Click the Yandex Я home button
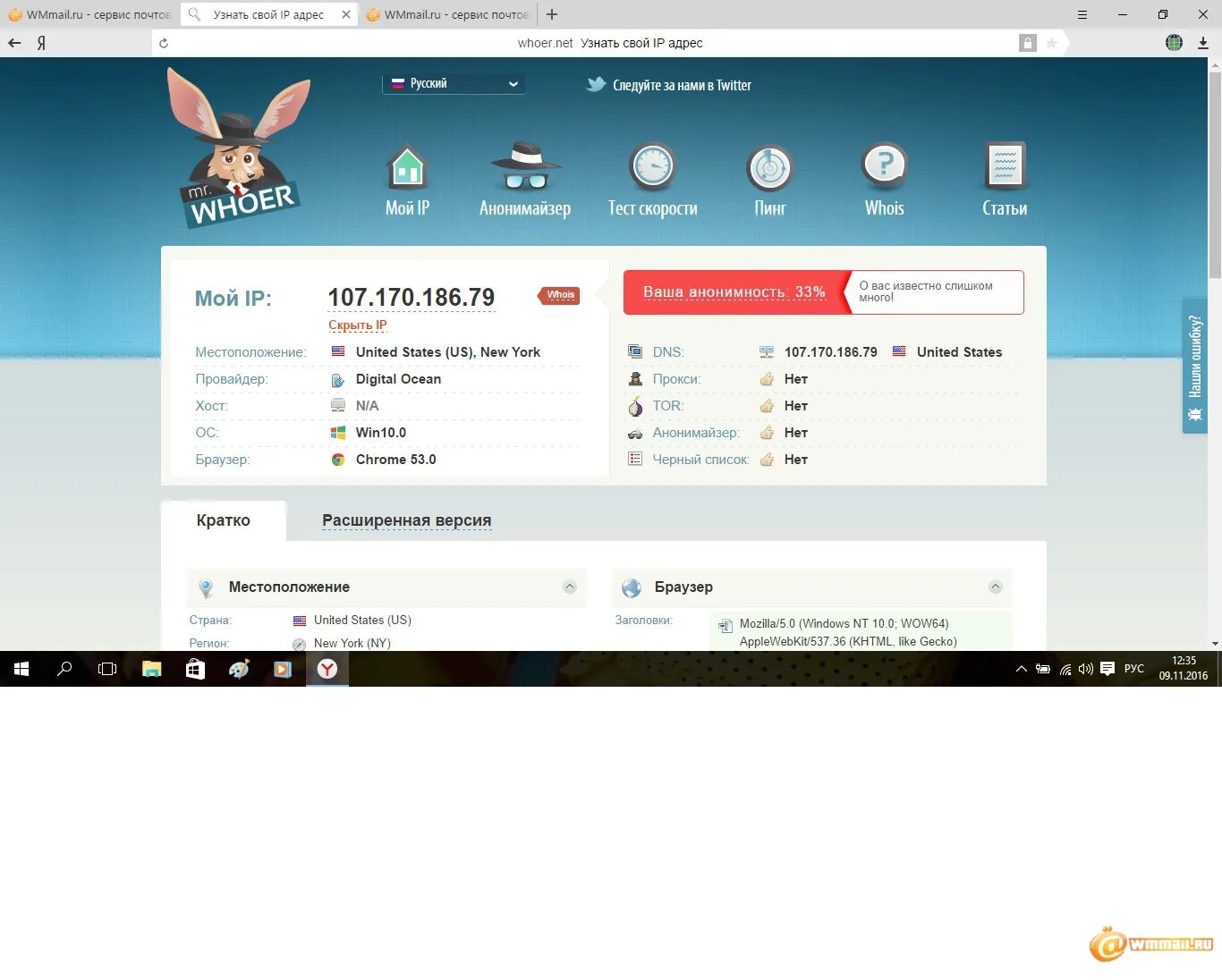 pos(41,43)
